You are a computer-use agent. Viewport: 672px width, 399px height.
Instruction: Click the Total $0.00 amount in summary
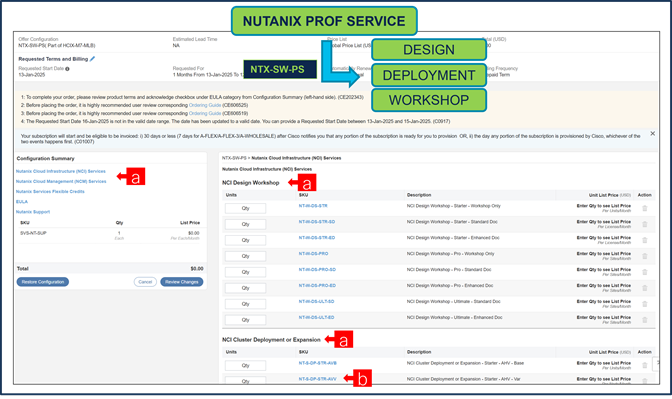click(197, 269)
